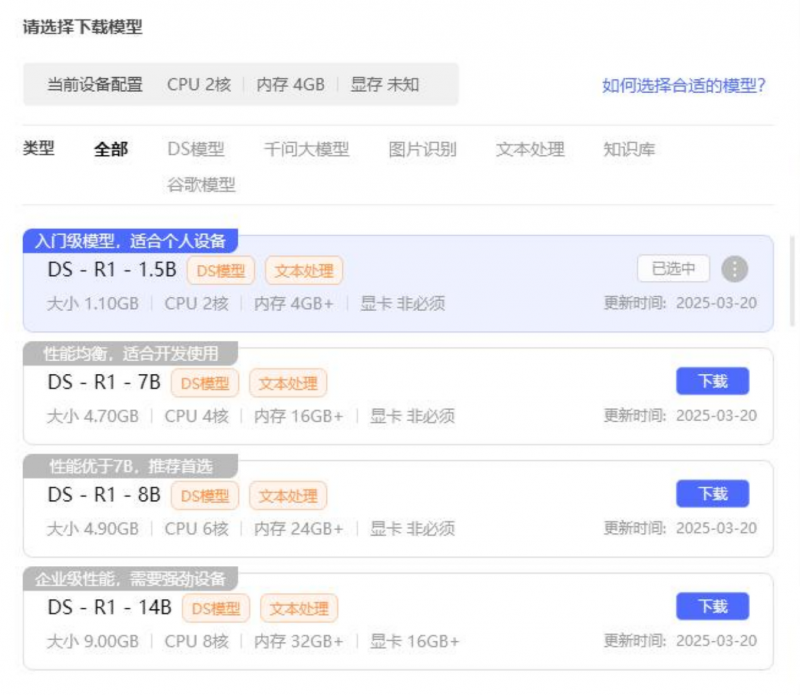Open the 知识库 category tab
The width and height of the screenshot is (800, 695).
(629, 150)
